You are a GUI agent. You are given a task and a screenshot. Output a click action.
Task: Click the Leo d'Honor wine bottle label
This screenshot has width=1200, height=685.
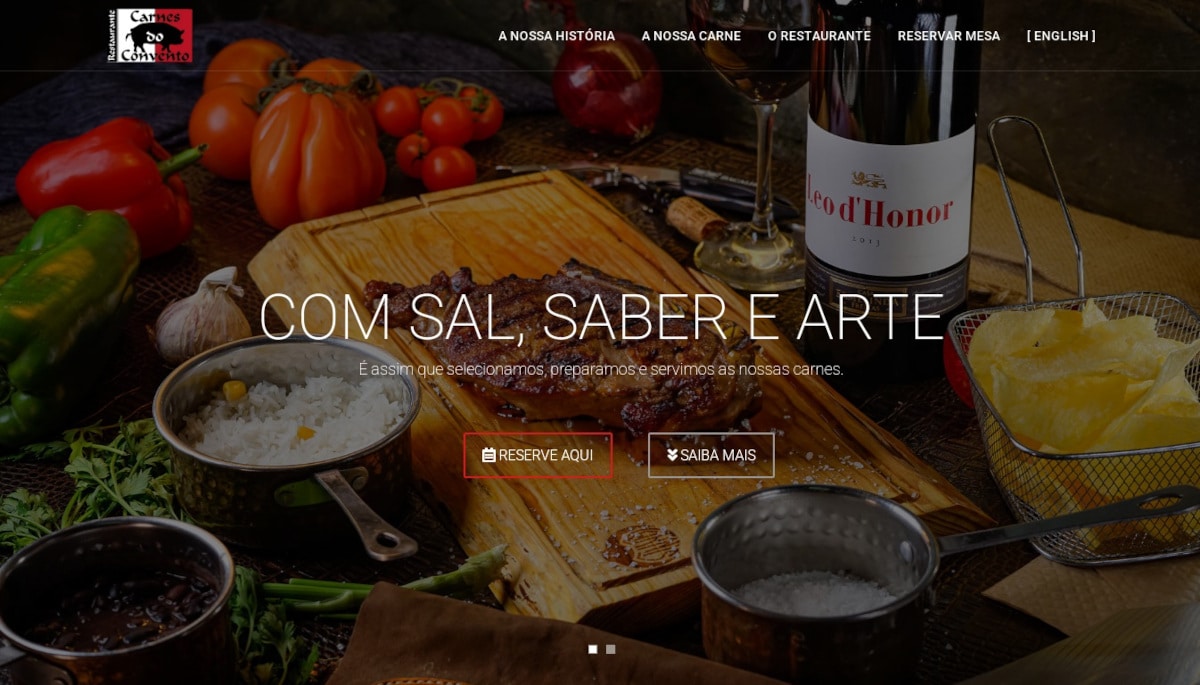coord(889,200)
